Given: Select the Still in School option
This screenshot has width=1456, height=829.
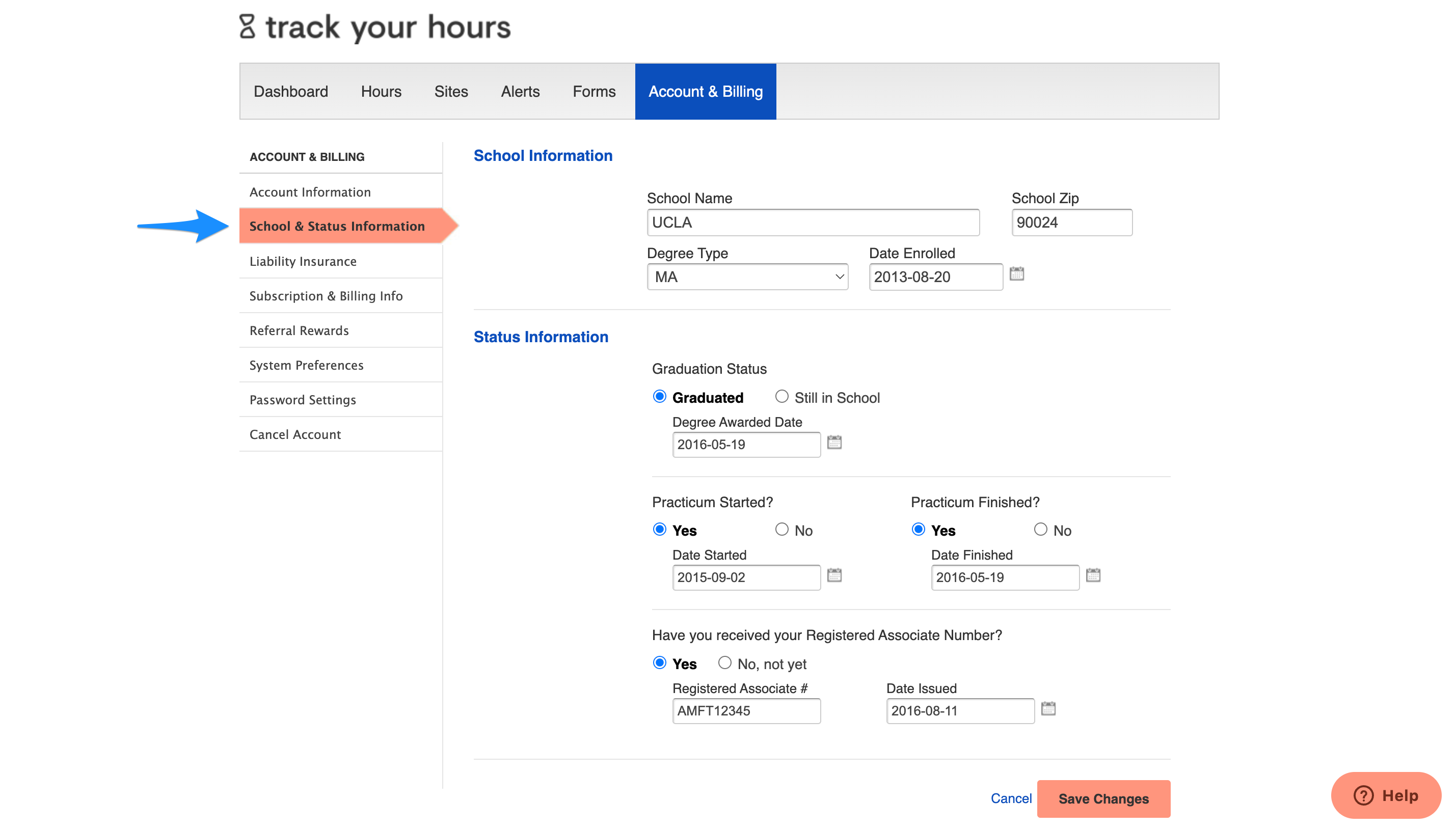Looking at the screenshot, I should 781,396.
